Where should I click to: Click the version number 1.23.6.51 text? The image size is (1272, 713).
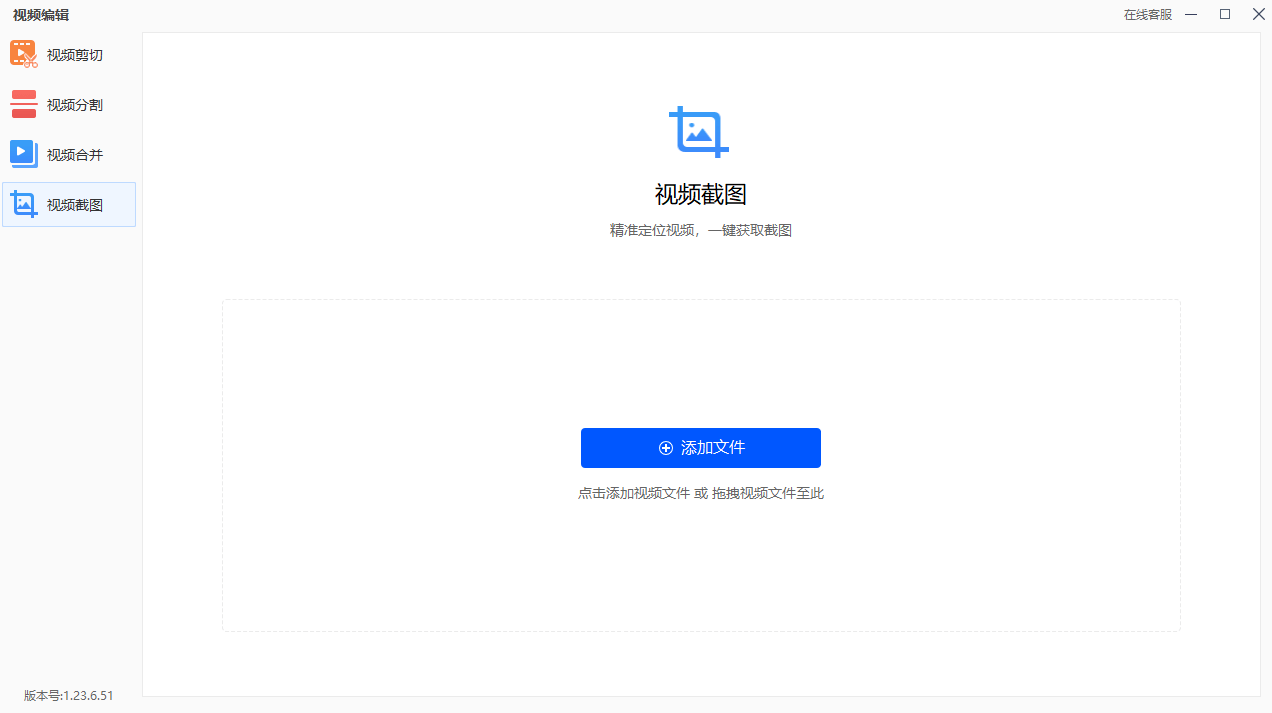(69, 695)
